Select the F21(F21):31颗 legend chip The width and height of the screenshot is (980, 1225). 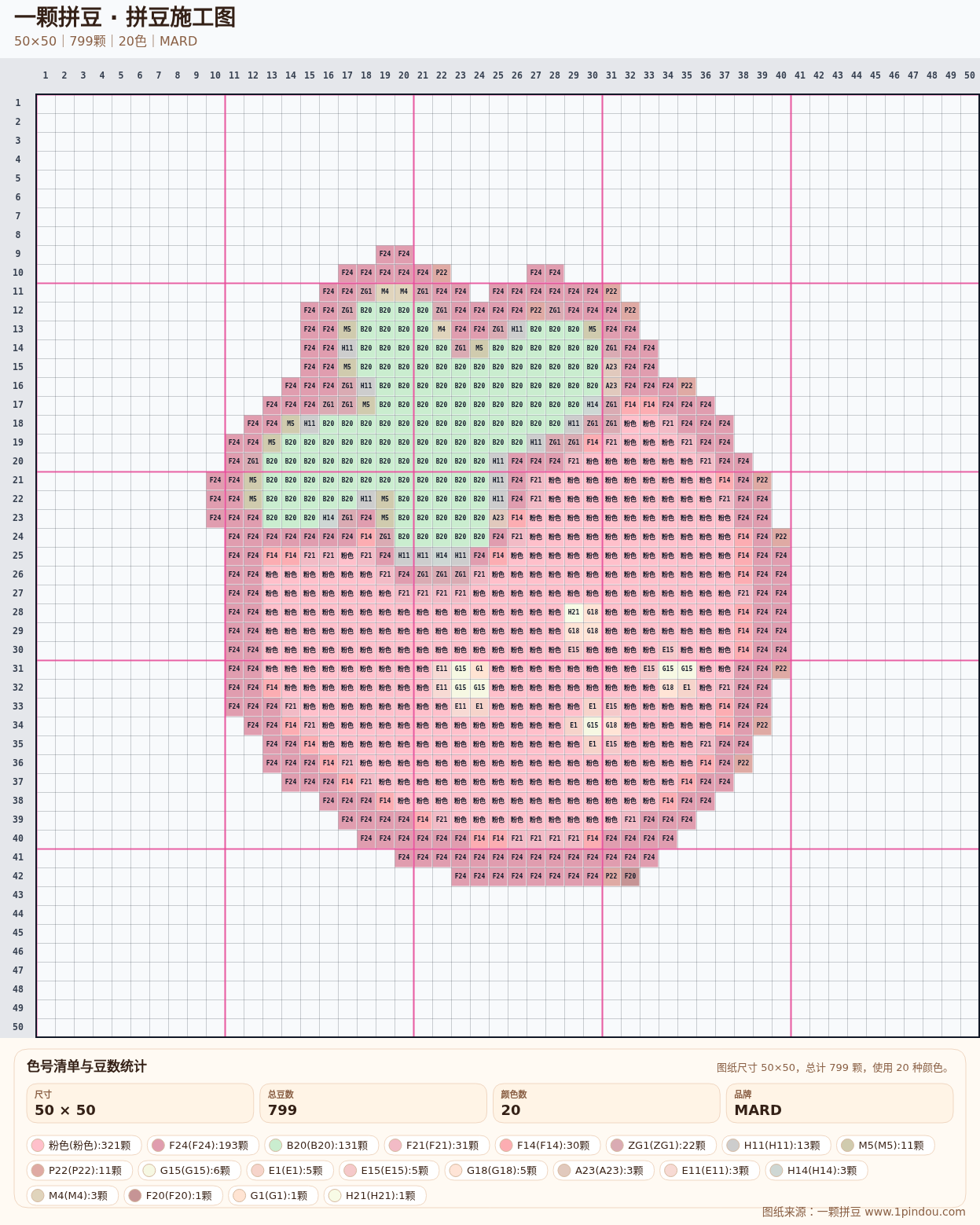pos(436,1145)
